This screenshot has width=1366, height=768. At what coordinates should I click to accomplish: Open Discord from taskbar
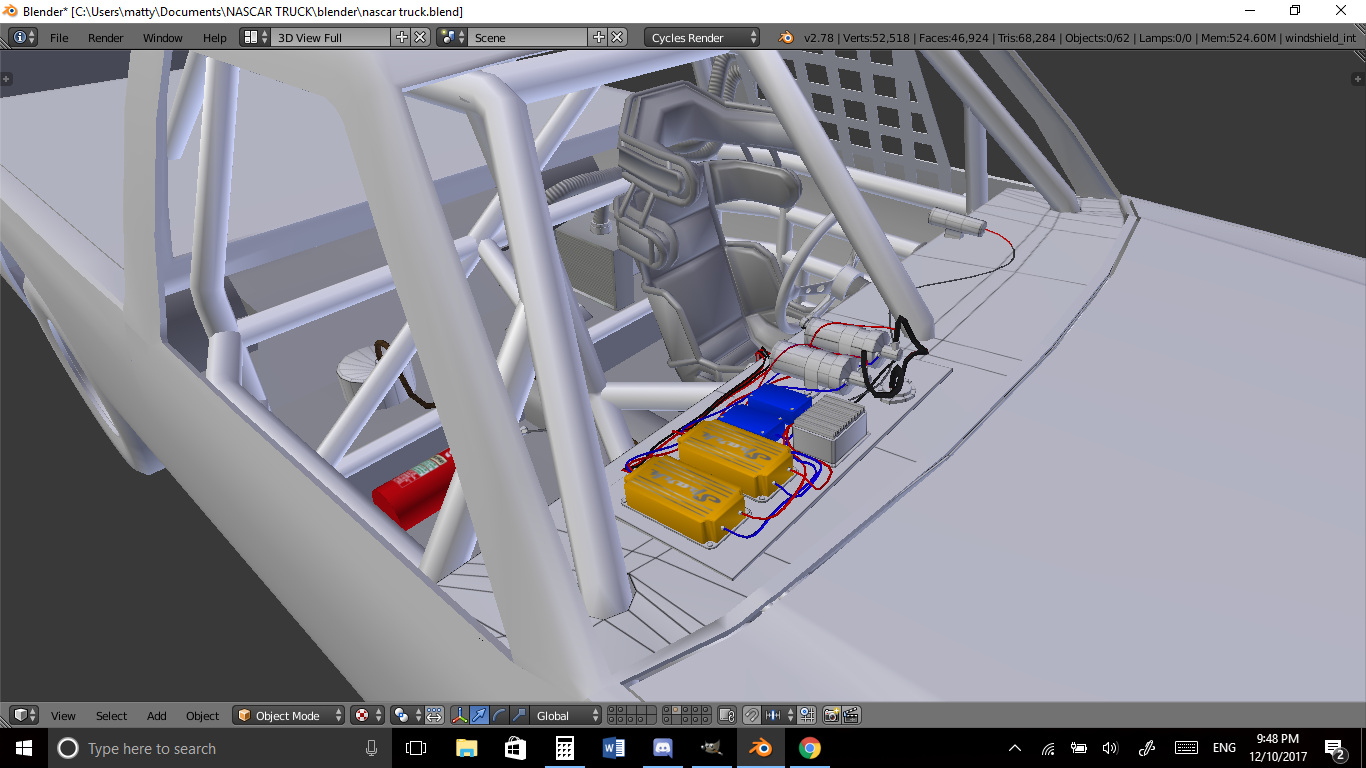[x=662, y=748]
